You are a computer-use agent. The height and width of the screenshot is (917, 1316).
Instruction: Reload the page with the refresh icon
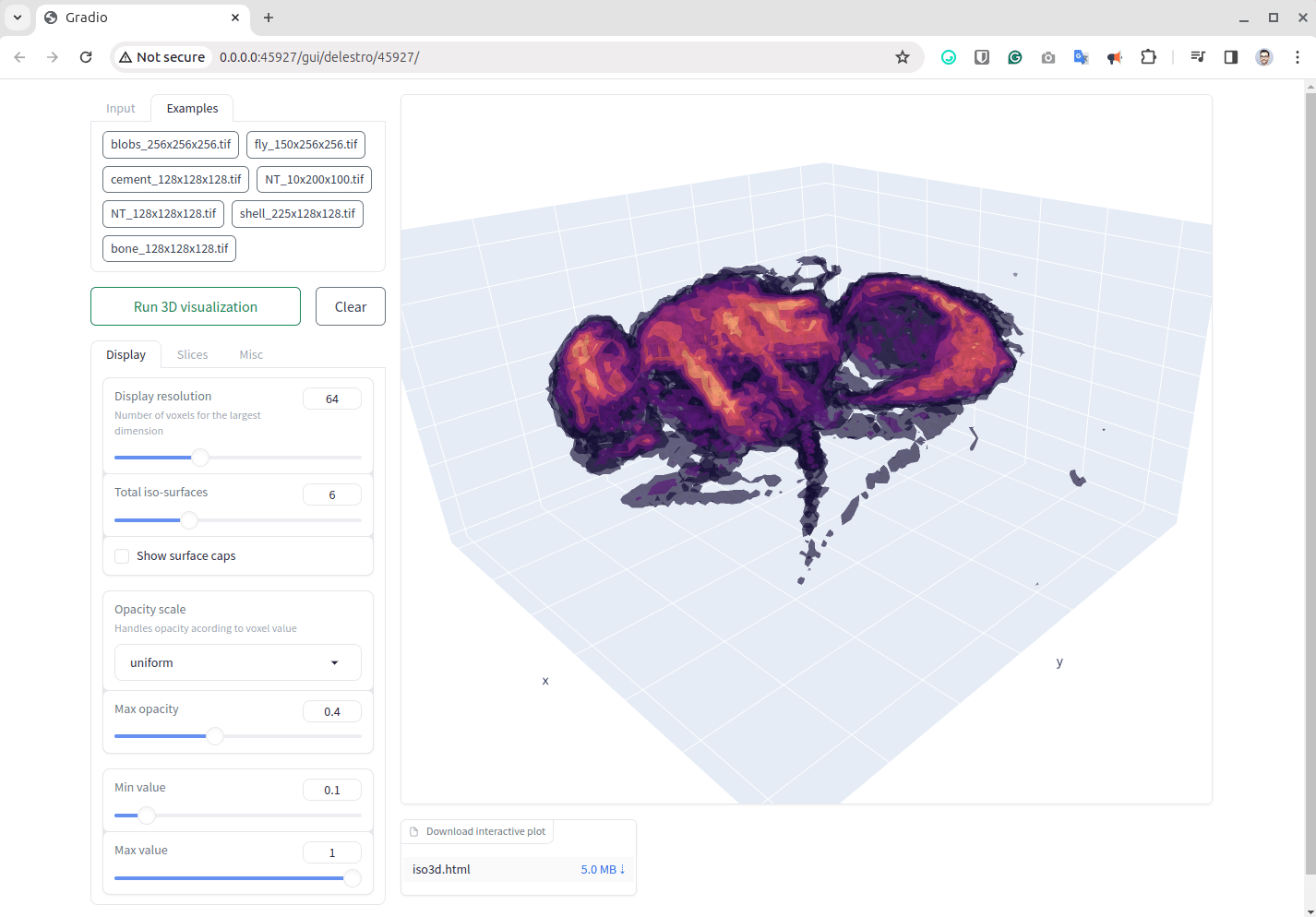coord(86,57)
